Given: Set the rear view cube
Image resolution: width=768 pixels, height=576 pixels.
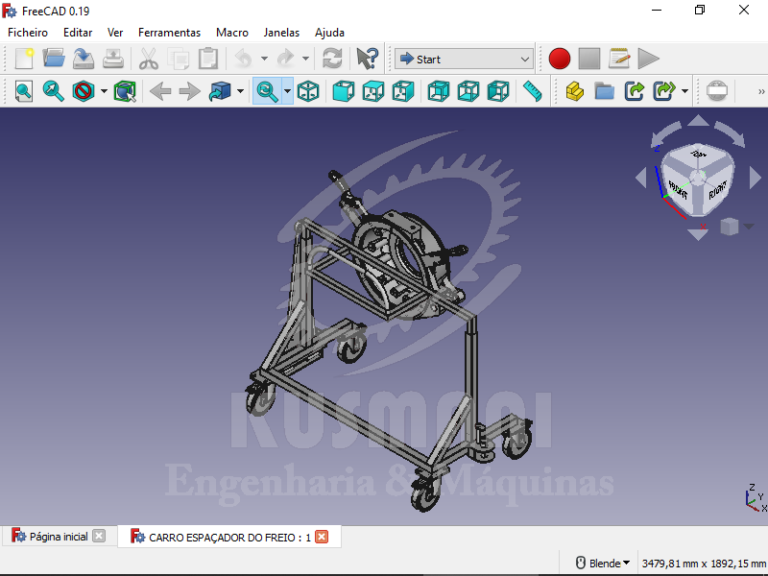Looking at the screenshot, I should [438, 91].
